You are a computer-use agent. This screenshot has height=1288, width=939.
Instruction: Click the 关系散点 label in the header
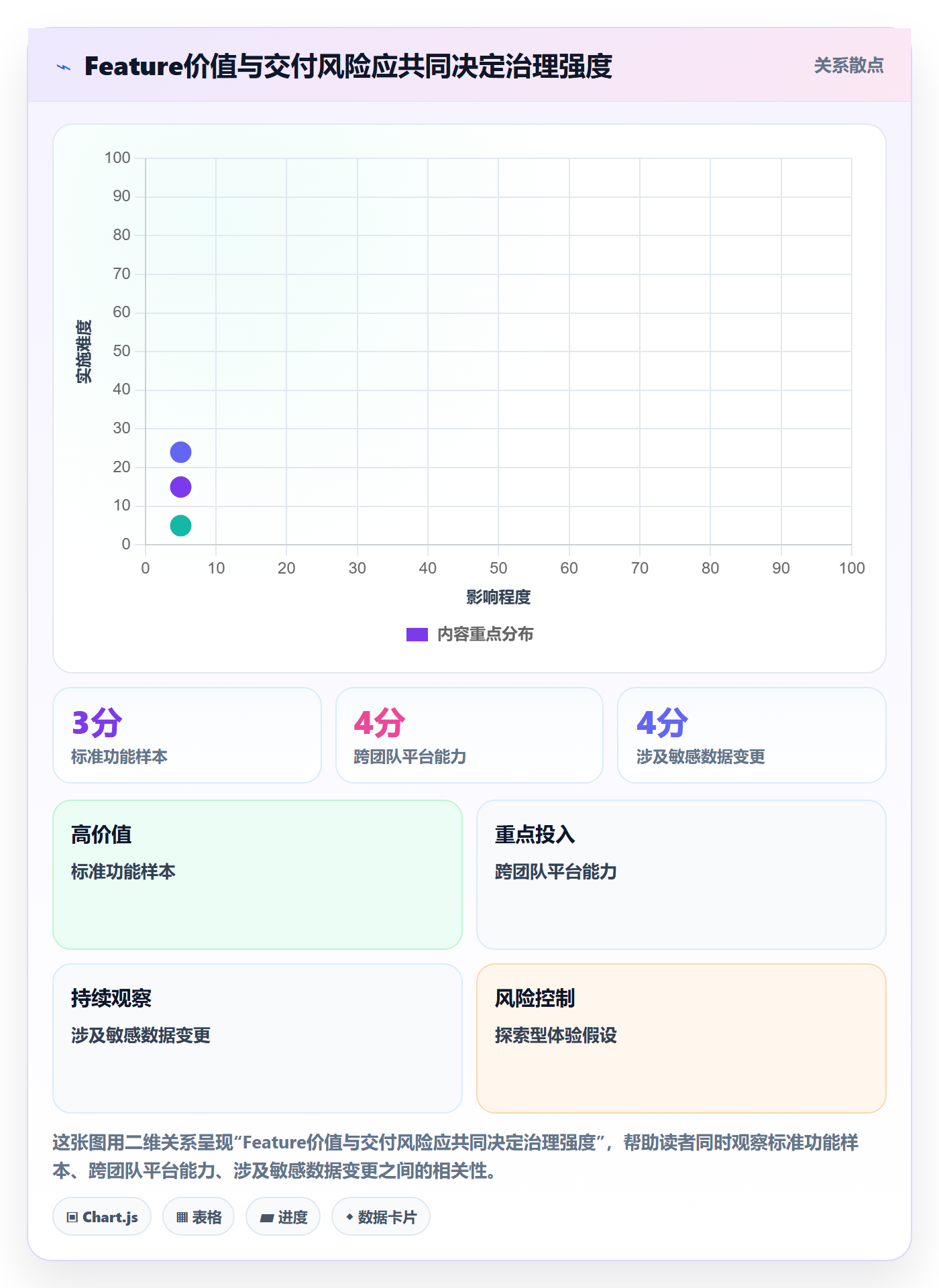click(848, 66)
